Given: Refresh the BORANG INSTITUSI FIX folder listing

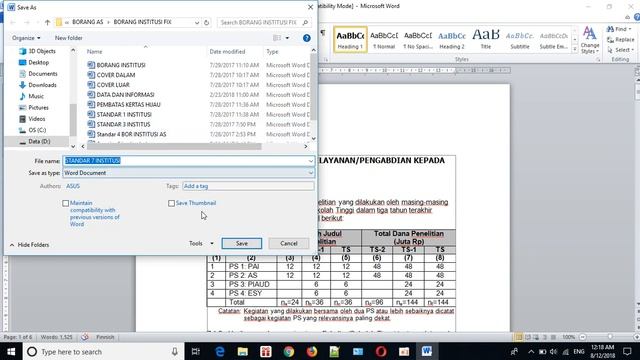Looking at the screenshot, I should click(x=207, y=22).
